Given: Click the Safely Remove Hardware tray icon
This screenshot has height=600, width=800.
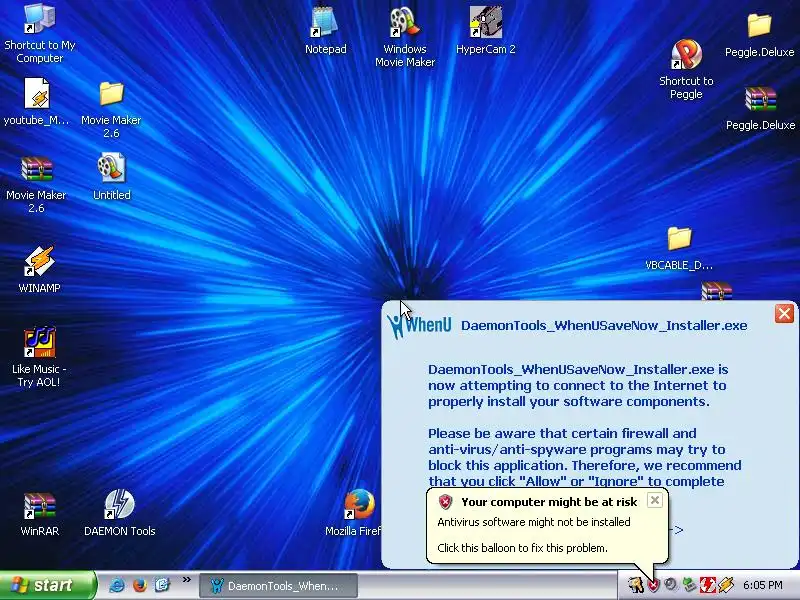Looking at the screenshot, I should (x=689, y=585).
